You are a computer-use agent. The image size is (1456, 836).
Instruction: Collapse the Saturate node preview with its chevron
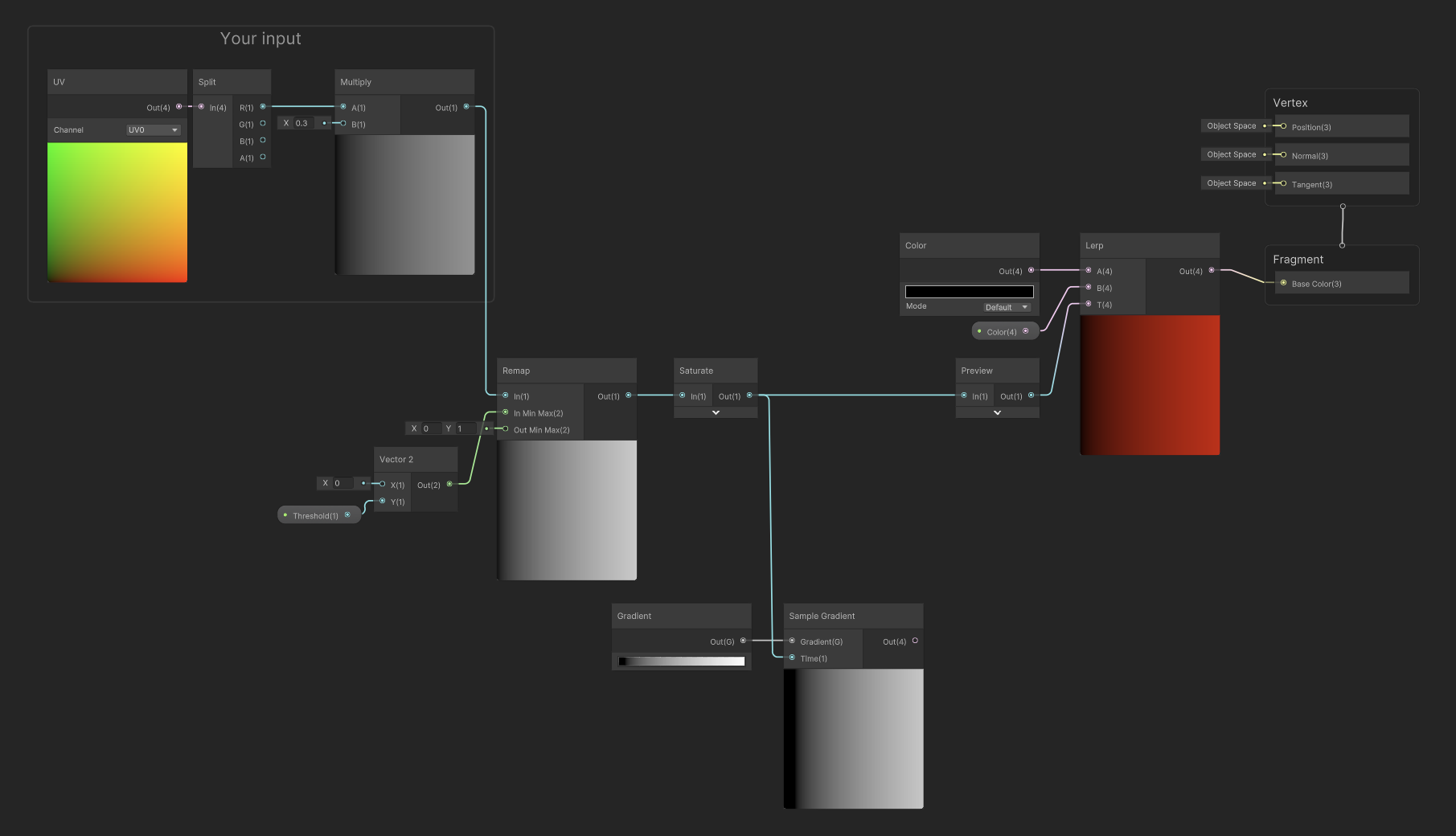715,412
